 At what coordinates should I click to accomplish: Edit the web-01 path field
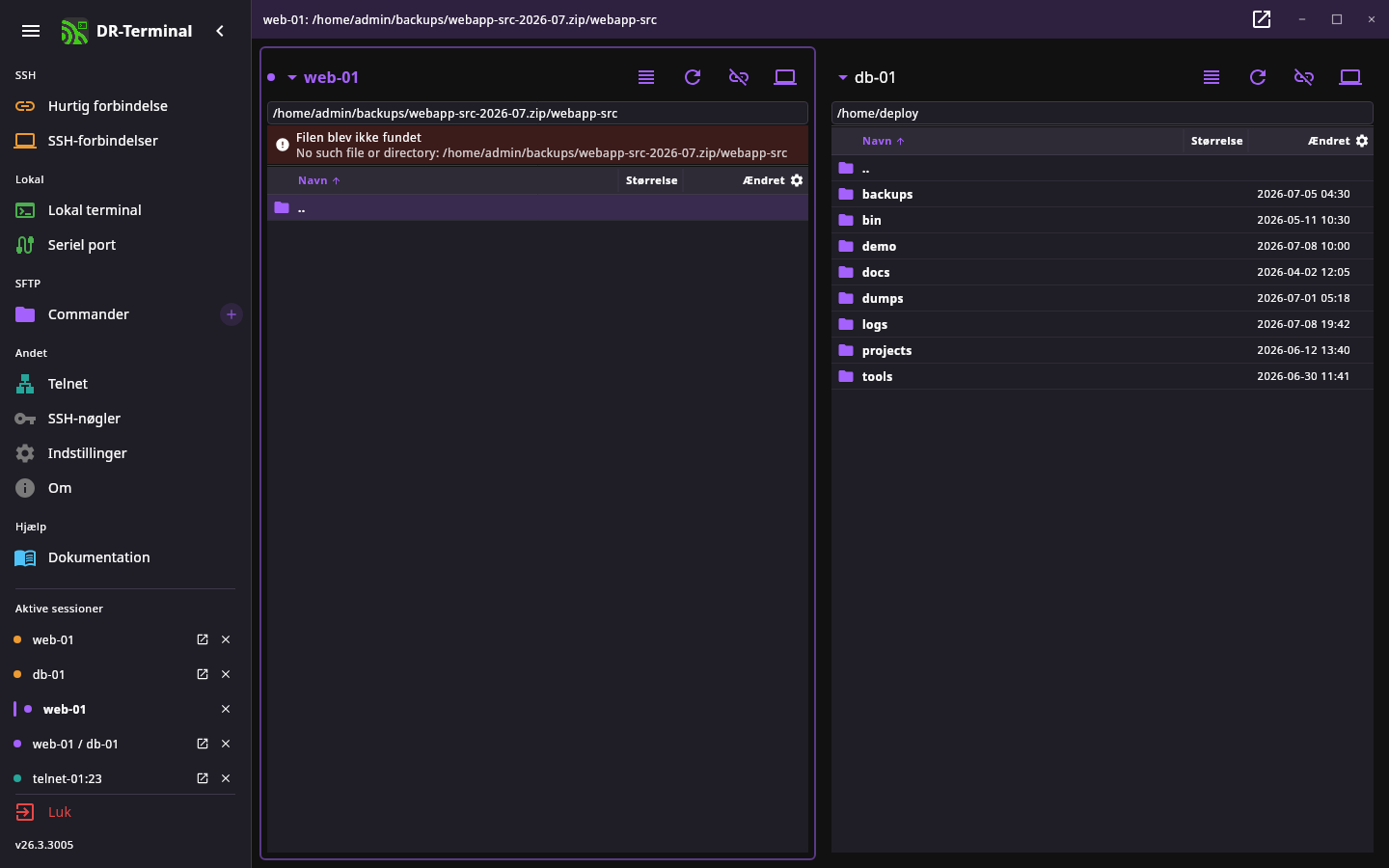coord(537,113)
